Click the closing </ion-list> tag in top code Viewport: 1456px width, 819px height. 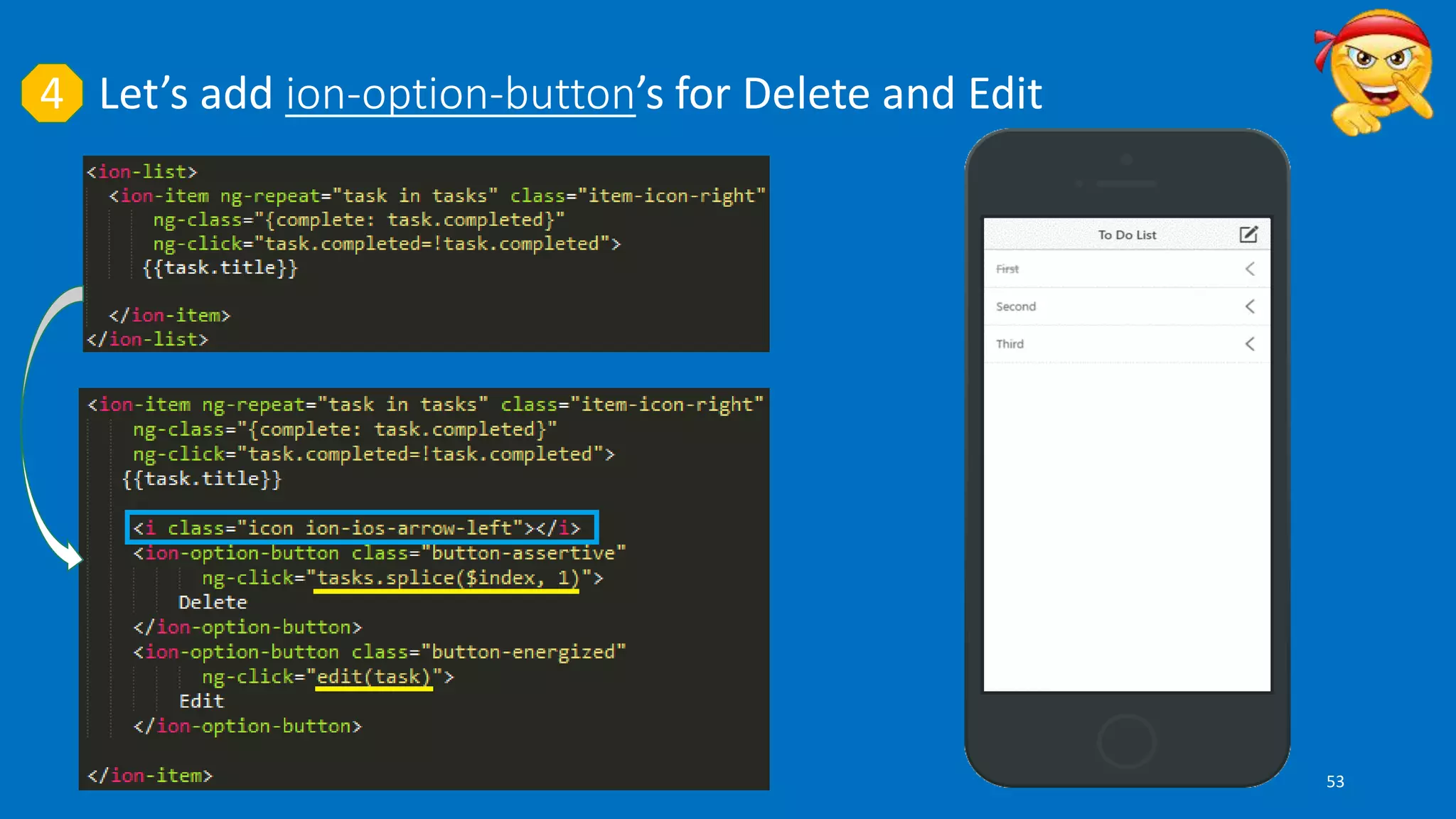pos(147,340)
